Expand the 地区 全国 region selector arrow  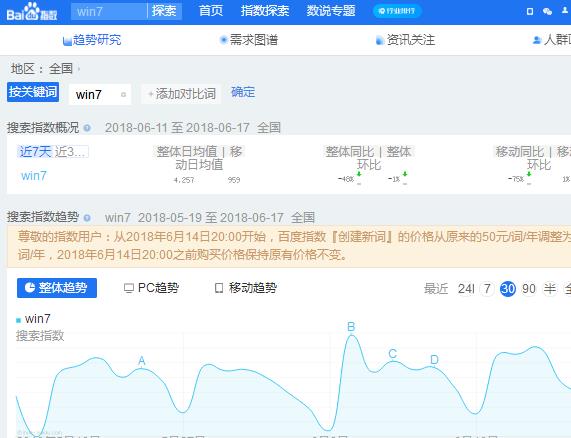coord(79,68)
